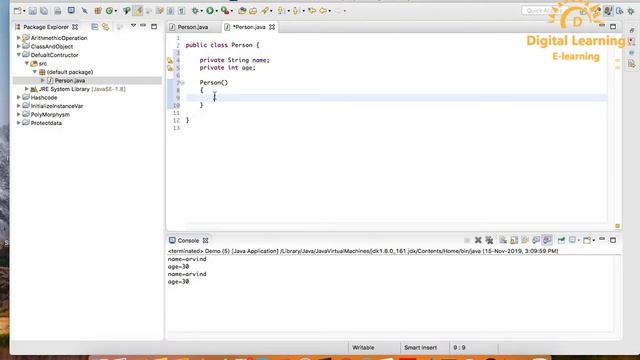Click the fold toggle at line 7
640x360 pixels.
183,83
